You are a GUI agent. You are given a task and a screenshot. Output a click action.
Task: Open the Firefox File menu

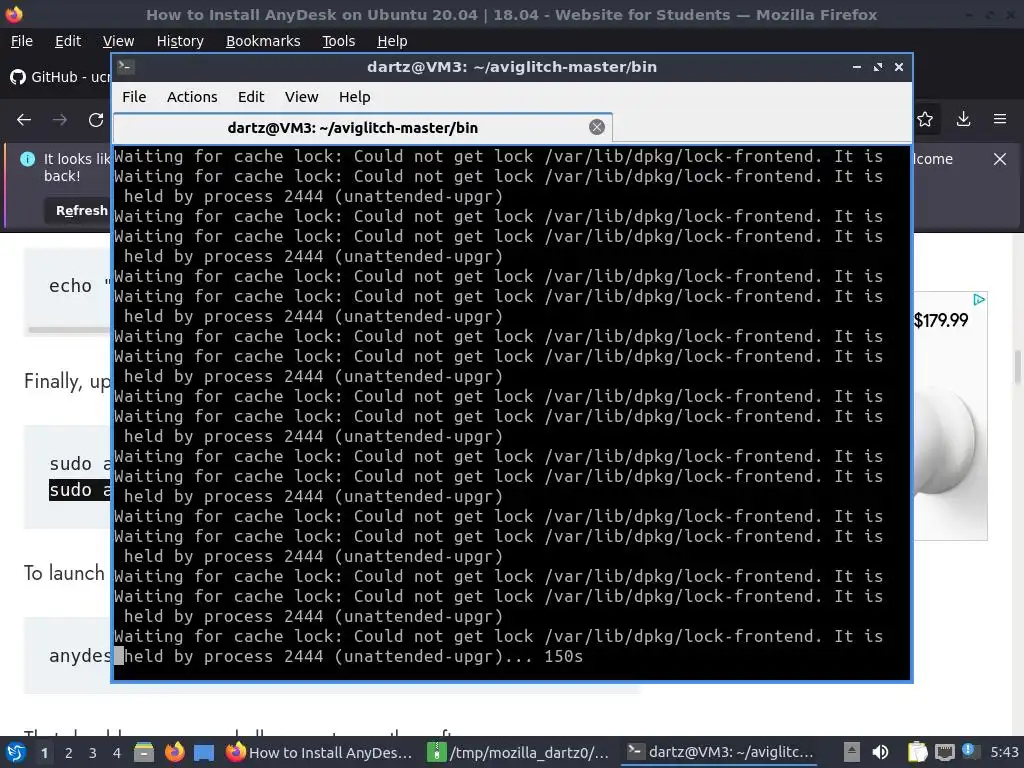click(x=22, y=41)
